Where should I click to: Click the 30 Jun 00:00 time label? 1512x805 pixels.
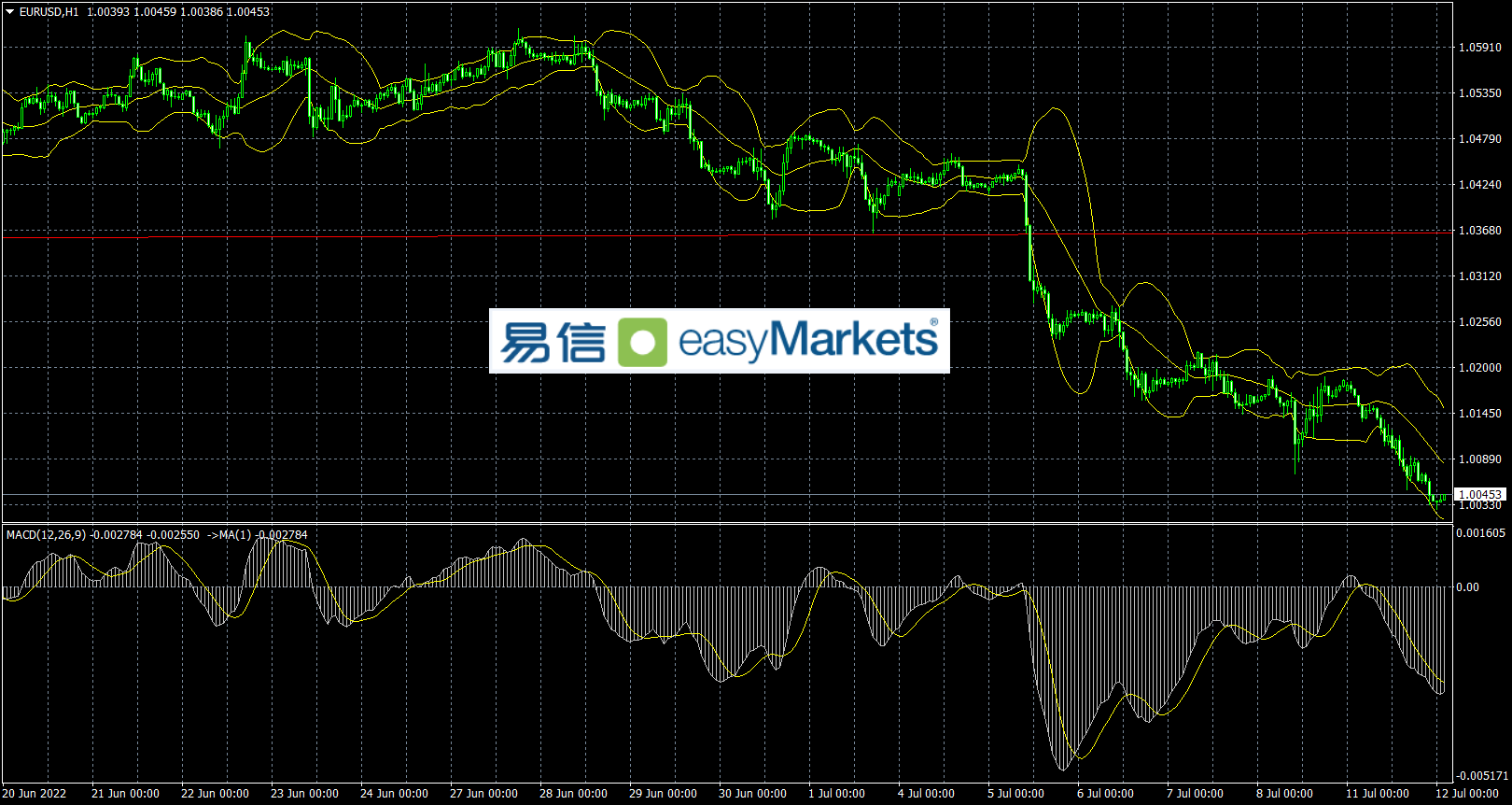752,794
